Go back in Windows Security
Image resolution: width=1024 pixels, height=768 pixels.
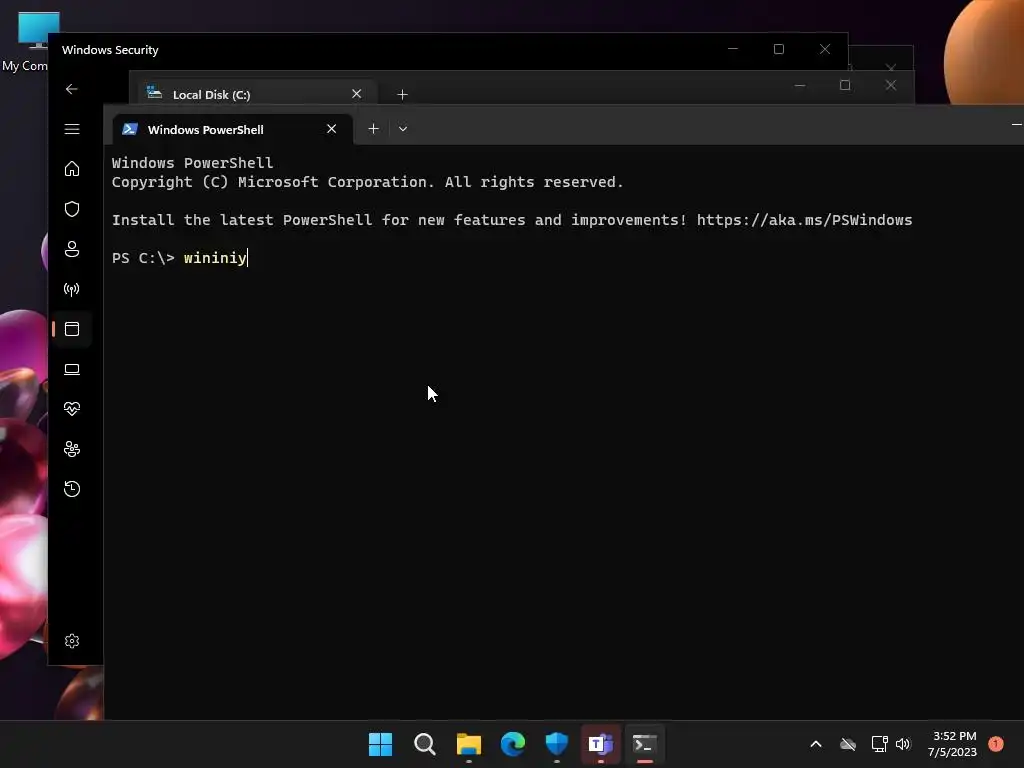[x=72, y=89]
